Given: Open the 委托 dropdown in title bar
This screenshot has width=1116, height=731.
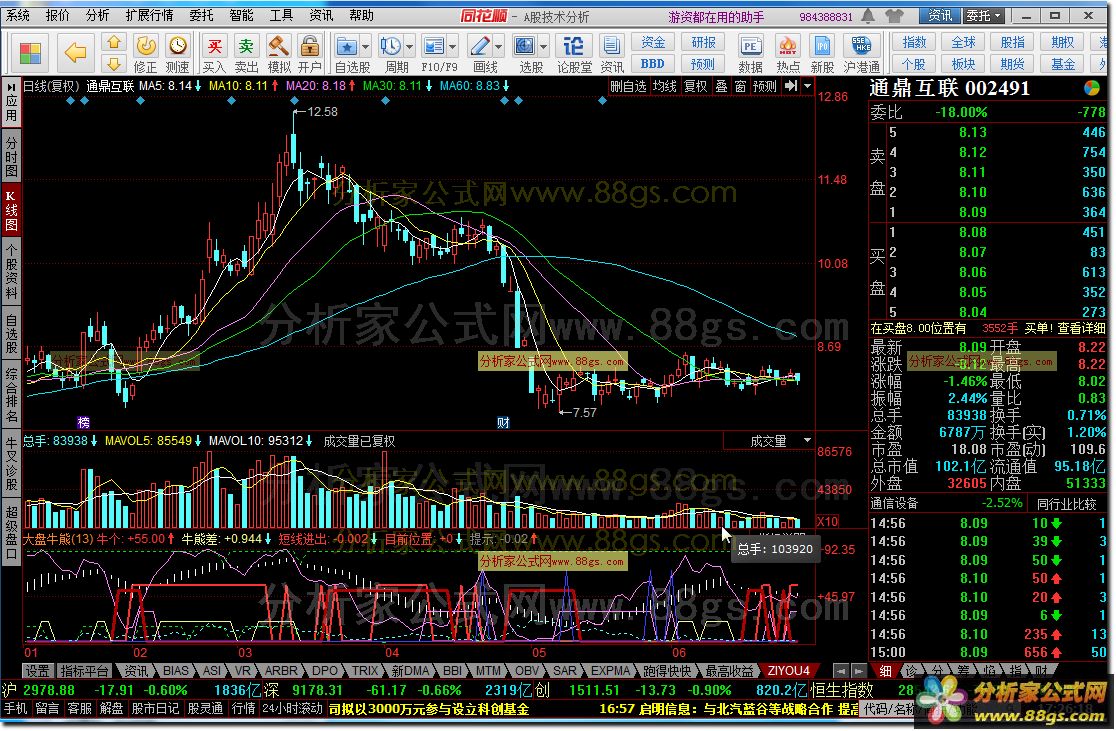Looking at the screenshot, I should (x=984, y=15).
